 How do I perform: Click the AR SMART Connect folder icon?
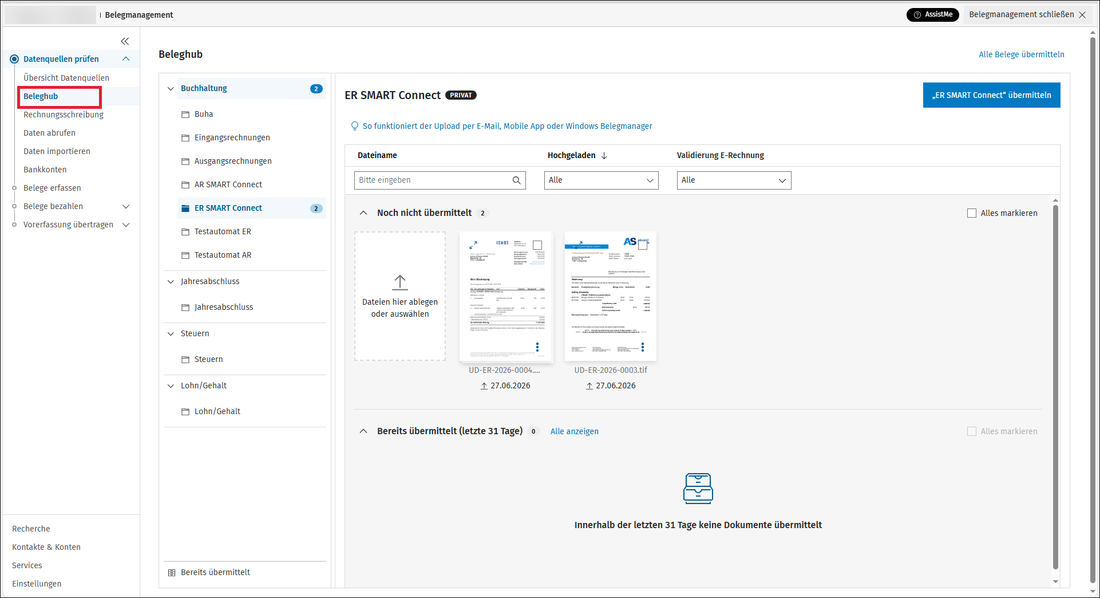point(185,185)
